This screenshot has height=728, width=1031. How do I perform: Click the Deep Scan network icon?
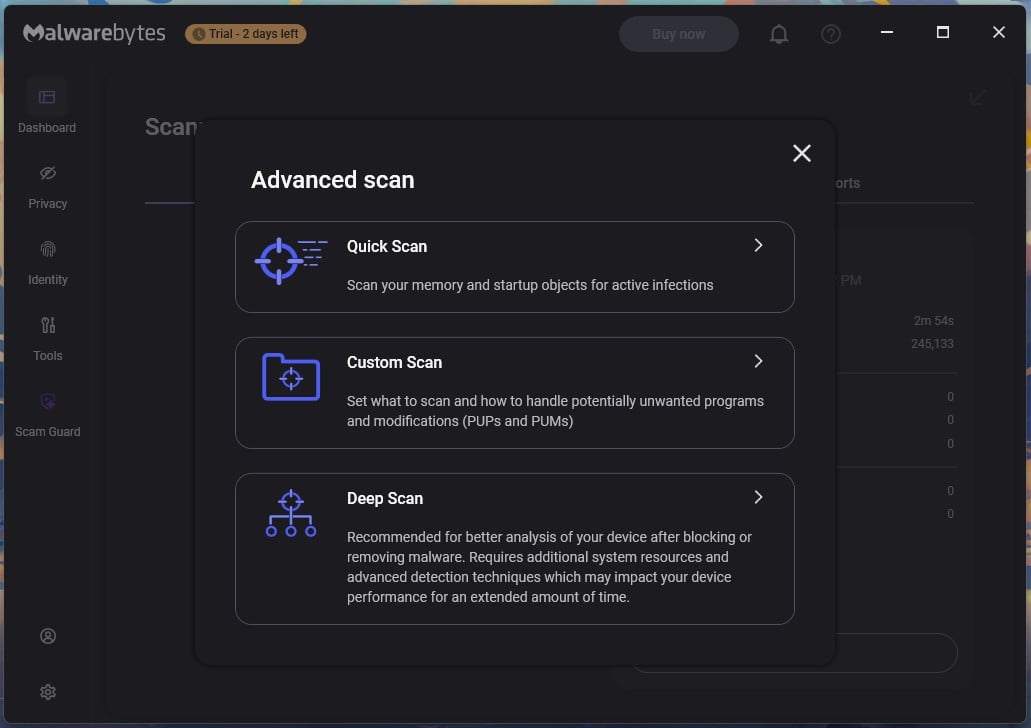click(291, 513)
